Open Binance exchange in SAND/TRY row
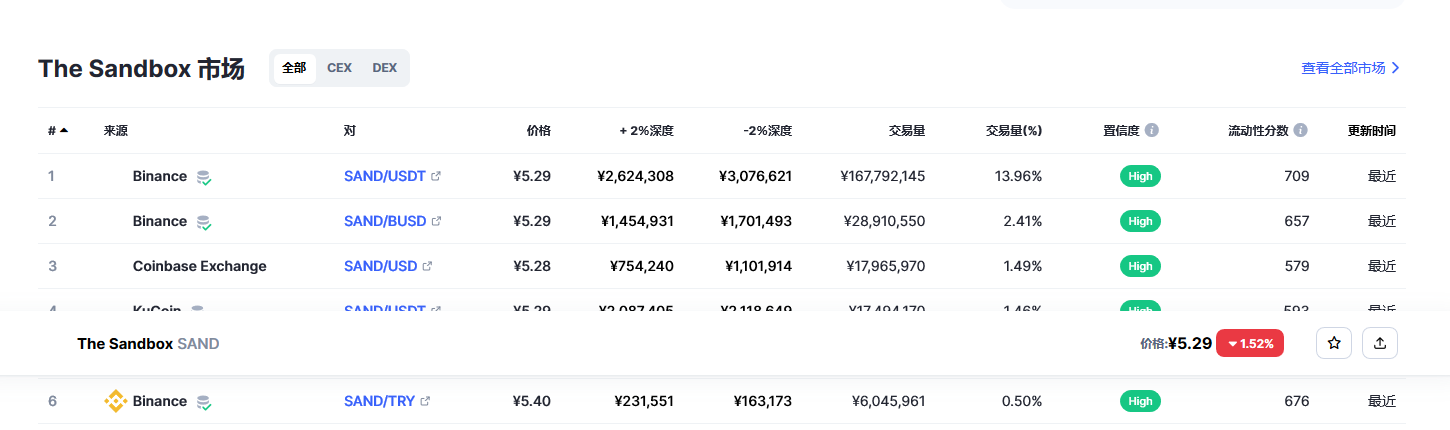Image resolution: width=1450 pixels, height=430 pixels. click(159, 401)
